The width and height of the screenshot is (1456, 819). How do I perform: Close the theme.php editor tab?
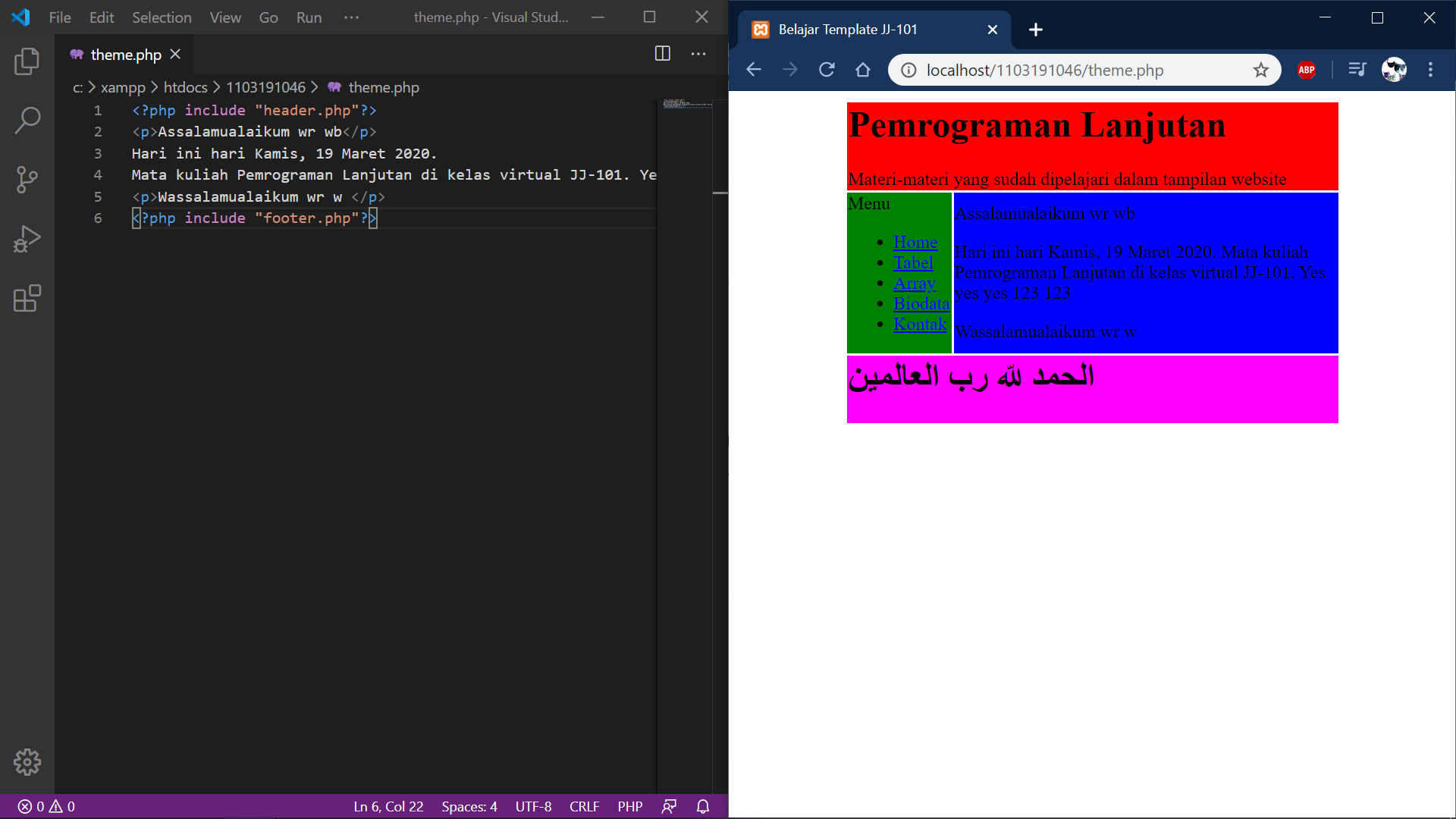point(175,54)
